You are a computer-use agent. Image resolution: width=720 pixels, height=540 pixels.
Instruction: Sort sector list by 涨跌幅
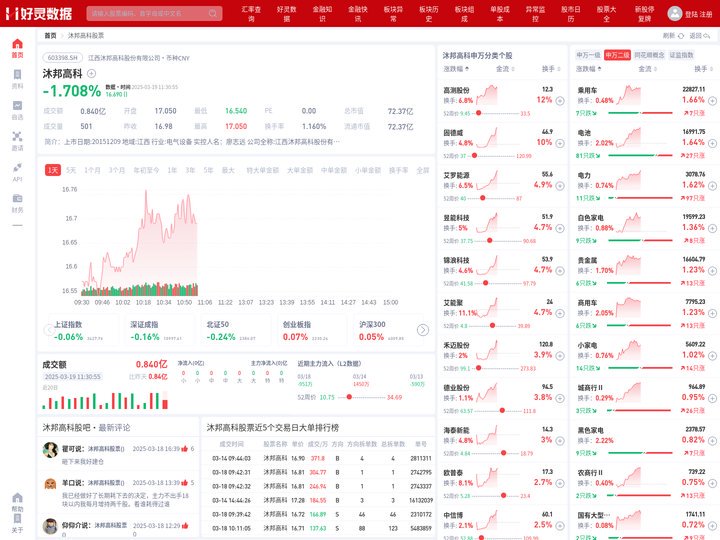coord(589,69)
